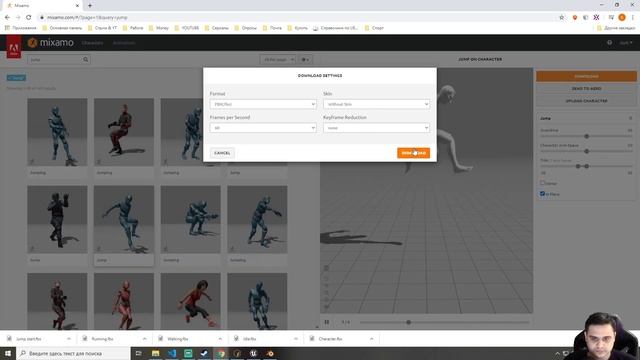Click the orange Download button in the dialog
640x360 pixels.
(x=413, y=153)
